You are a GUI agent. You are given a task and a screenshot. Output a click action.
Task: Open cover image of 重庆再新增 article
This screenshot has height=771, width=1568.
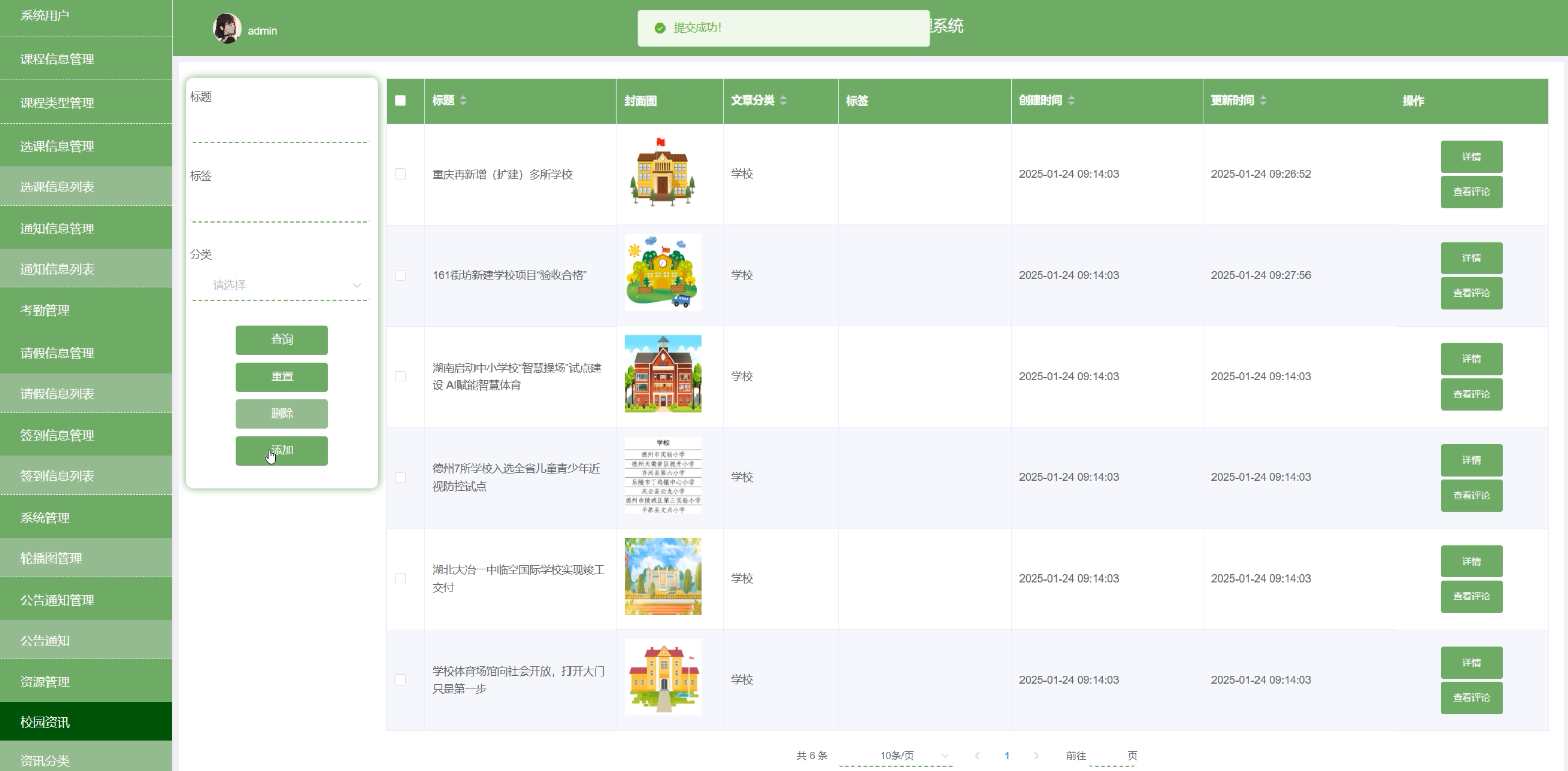point(662,173)
